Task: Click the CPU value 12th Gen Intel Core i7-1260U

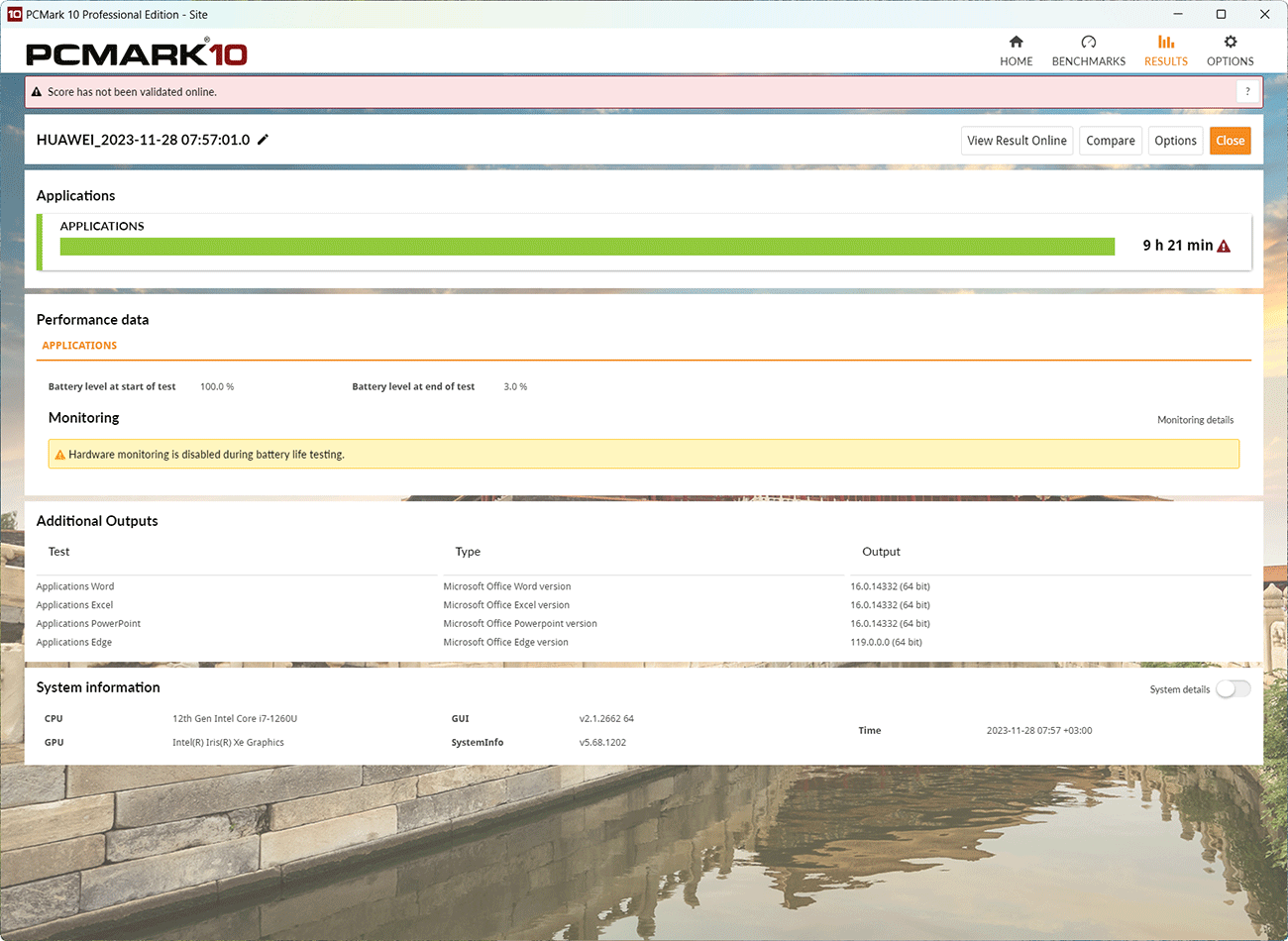Action: (x=235, y=719)
